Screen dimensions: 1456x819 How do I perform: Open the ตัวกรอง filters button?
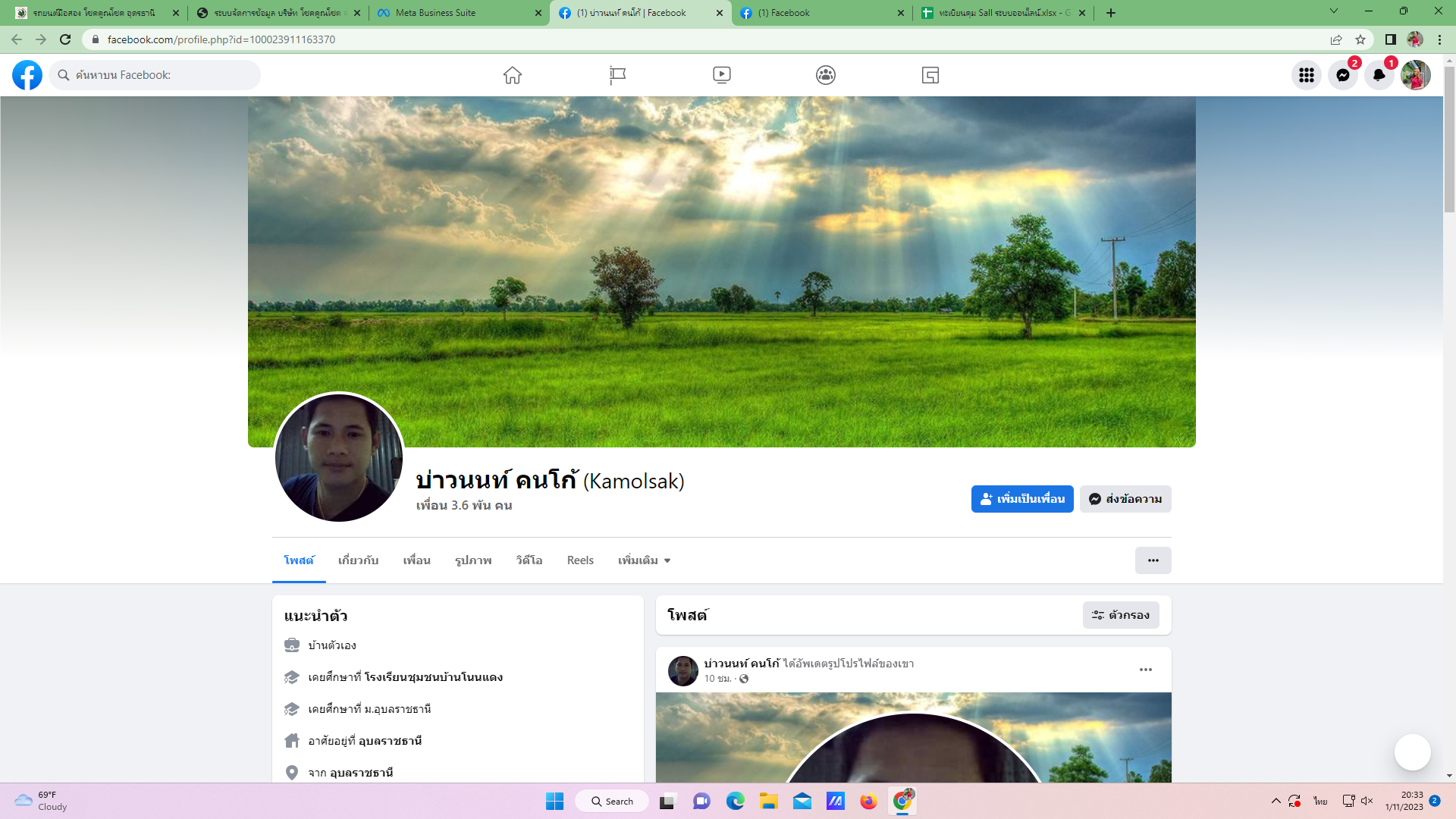(1121, 615)
